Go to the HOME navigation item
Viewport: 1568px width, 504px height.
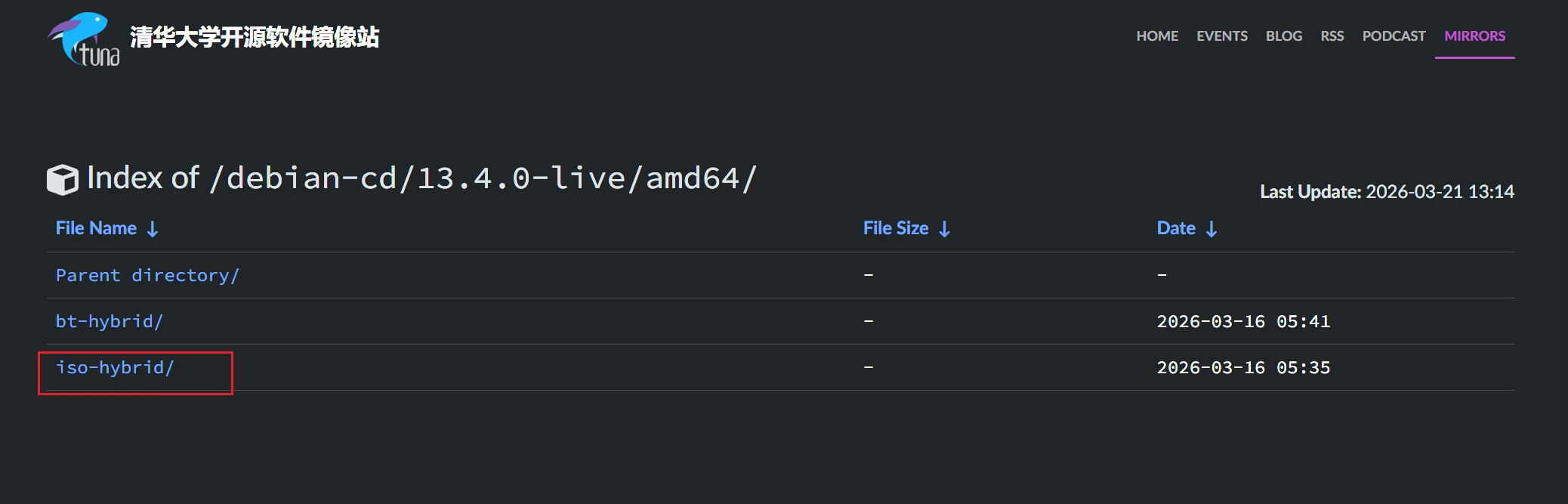(1157, 36)
